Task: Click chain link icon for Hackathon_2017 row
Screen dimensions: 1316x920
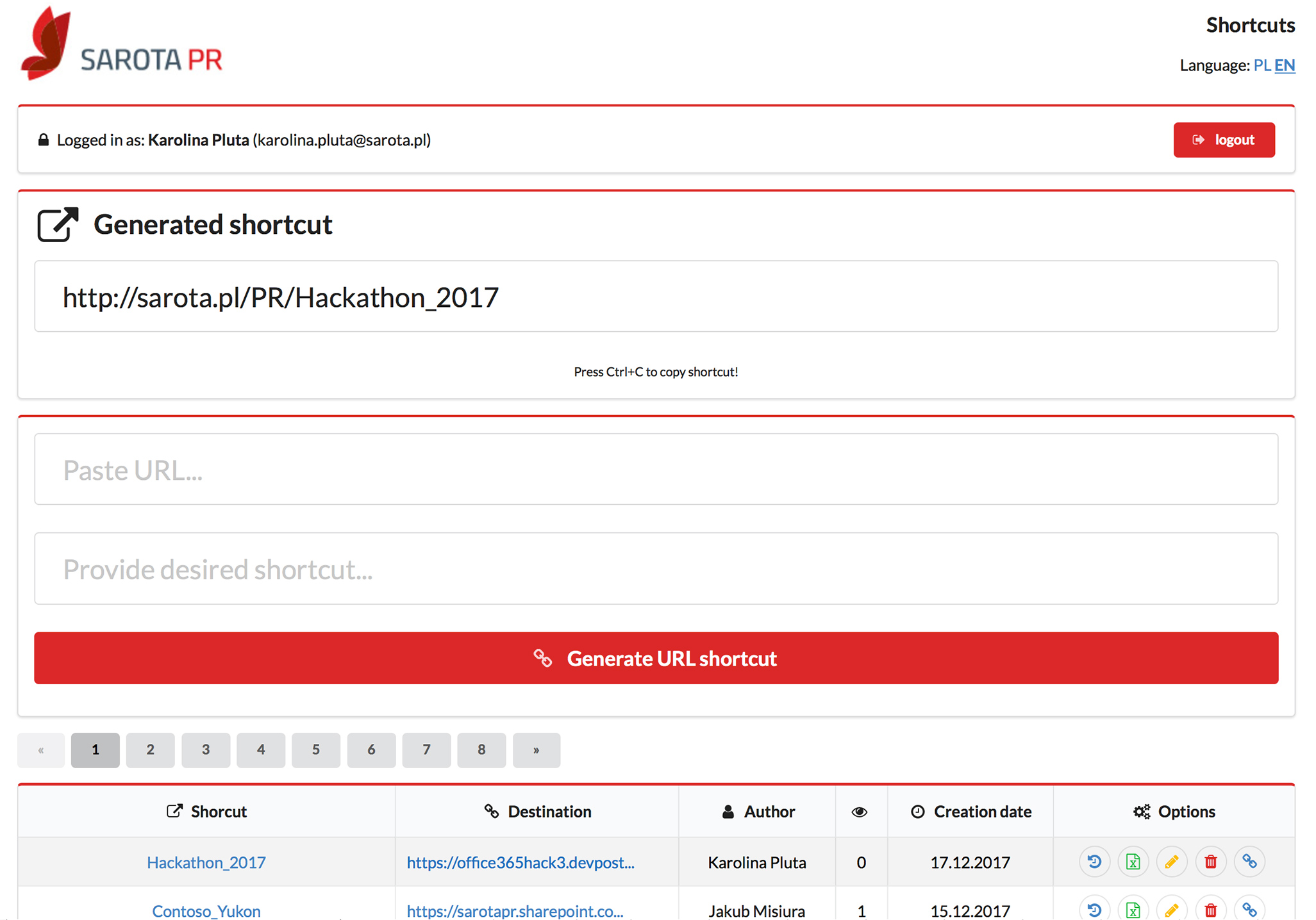Action: coord(1249,862)
